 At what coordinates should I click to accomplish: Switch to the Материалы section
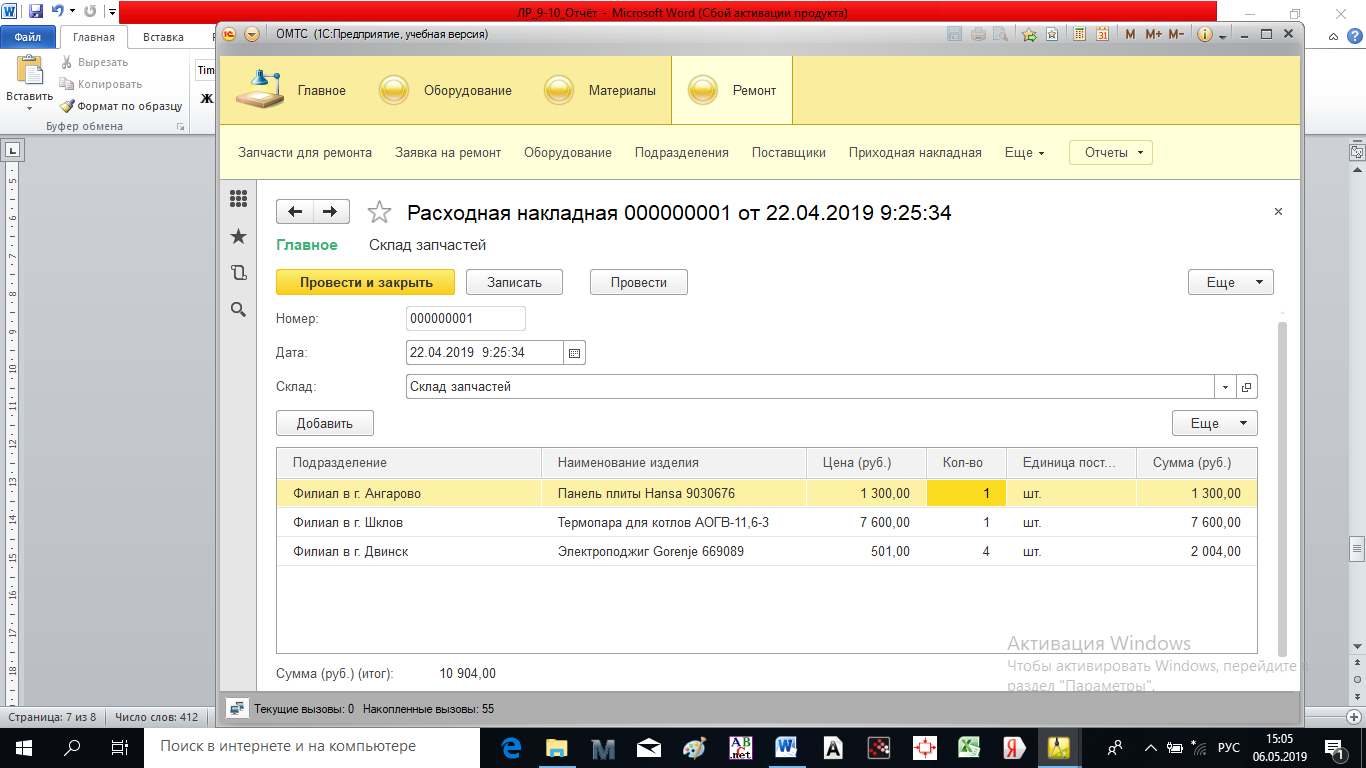click(x=600, y=91)
